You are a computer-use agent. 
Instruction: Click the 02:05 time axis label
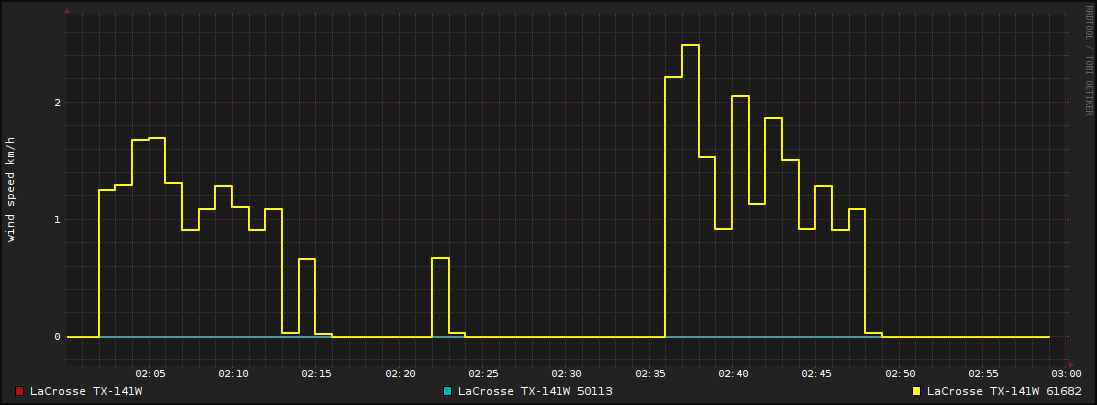click(150, 374)
